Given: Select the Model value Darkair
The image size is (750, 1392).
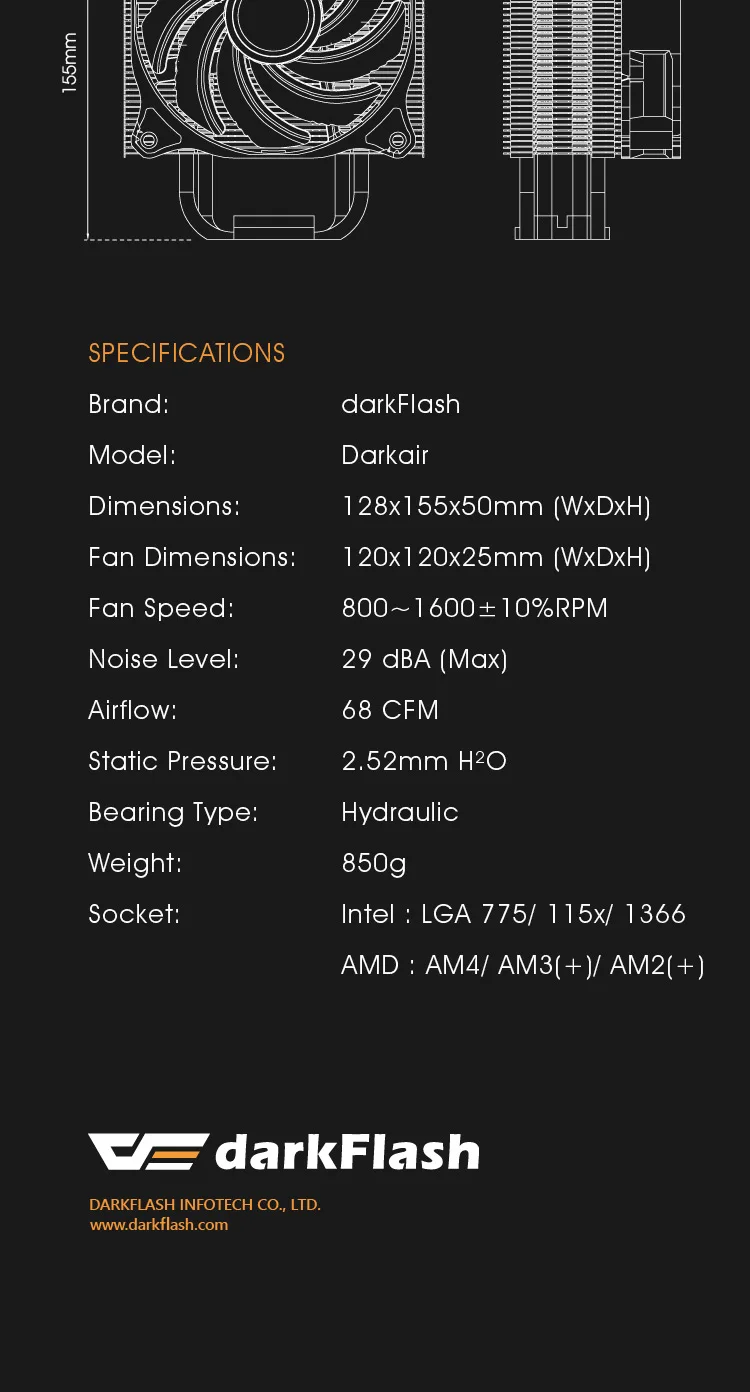Looking at the screenshot, I should coord(385,455).
